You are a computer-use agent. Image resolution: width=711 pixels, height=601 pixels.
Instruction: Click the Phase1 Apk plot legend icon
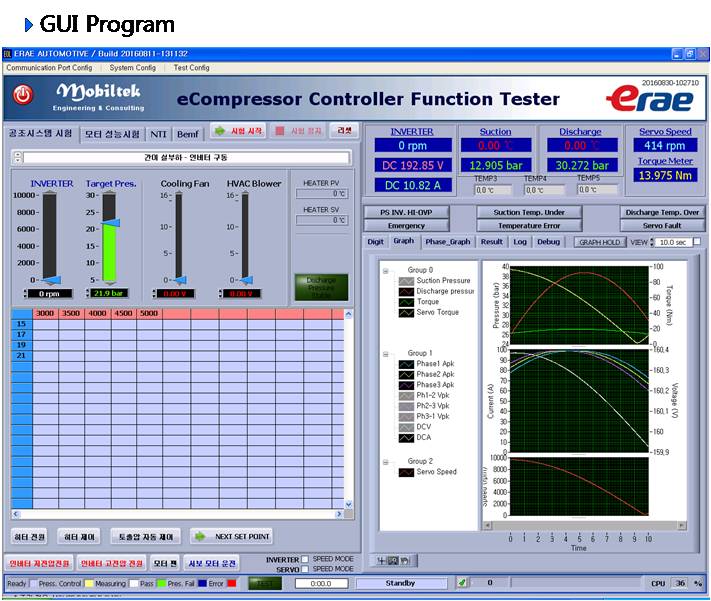[406, 364]
